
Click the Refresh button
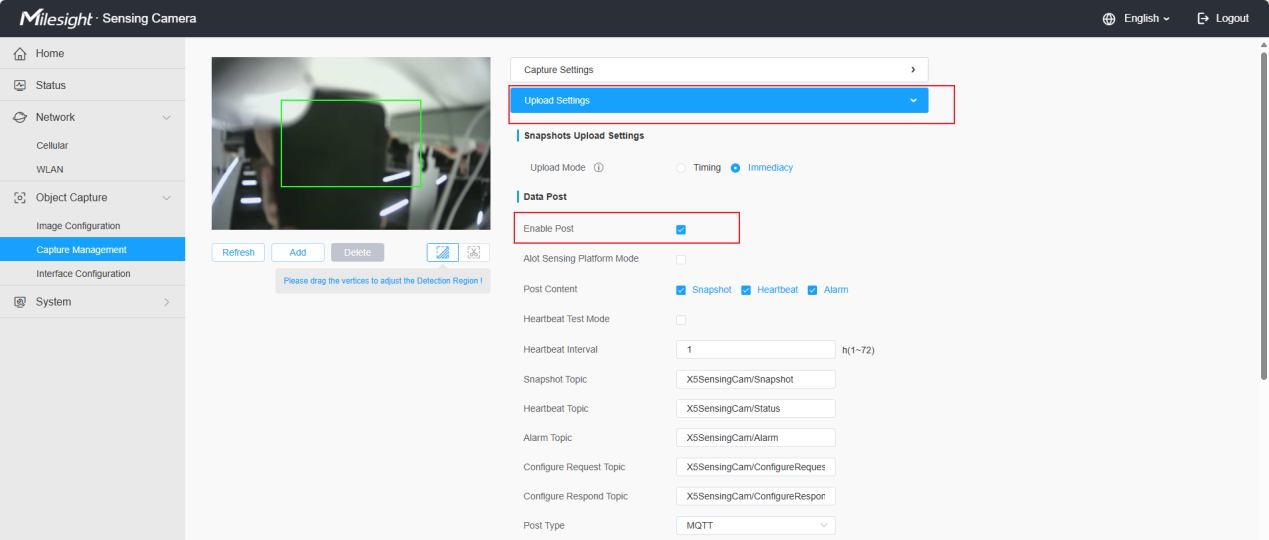238,253
